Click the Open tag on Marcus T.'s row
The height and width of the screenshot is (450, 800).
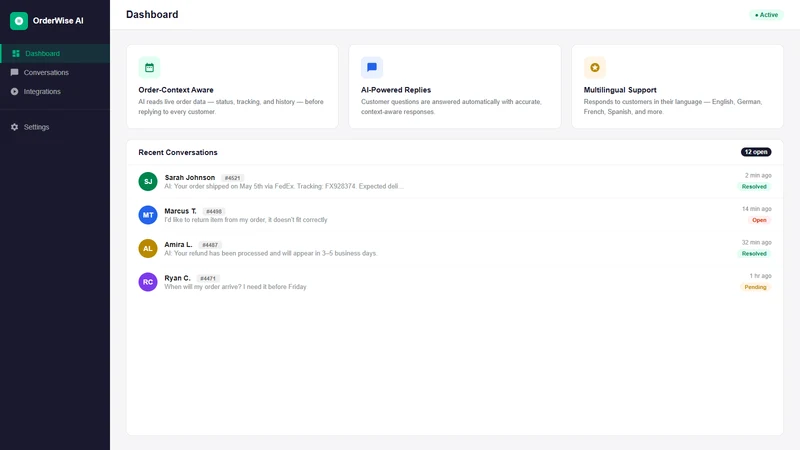[759, 220]
